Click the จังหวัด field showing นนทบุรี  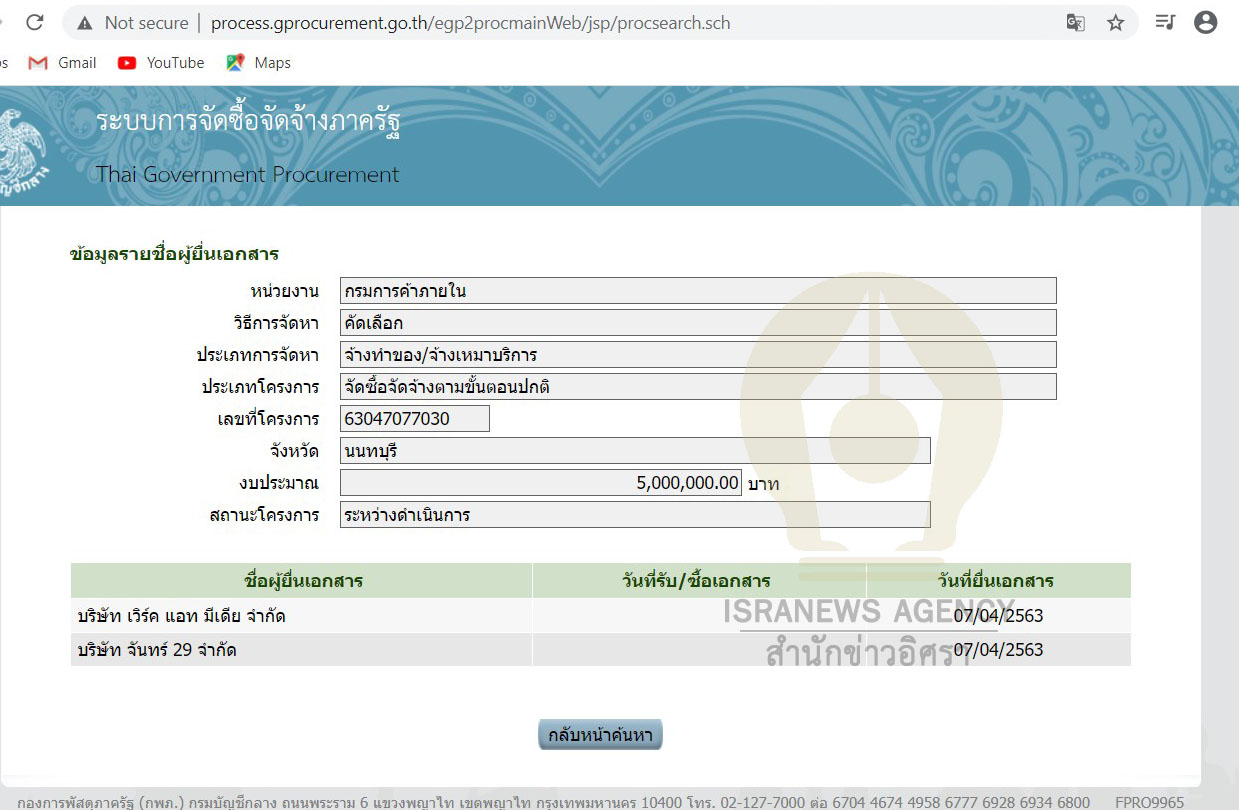pyautogui.click(x=634, y=451)
